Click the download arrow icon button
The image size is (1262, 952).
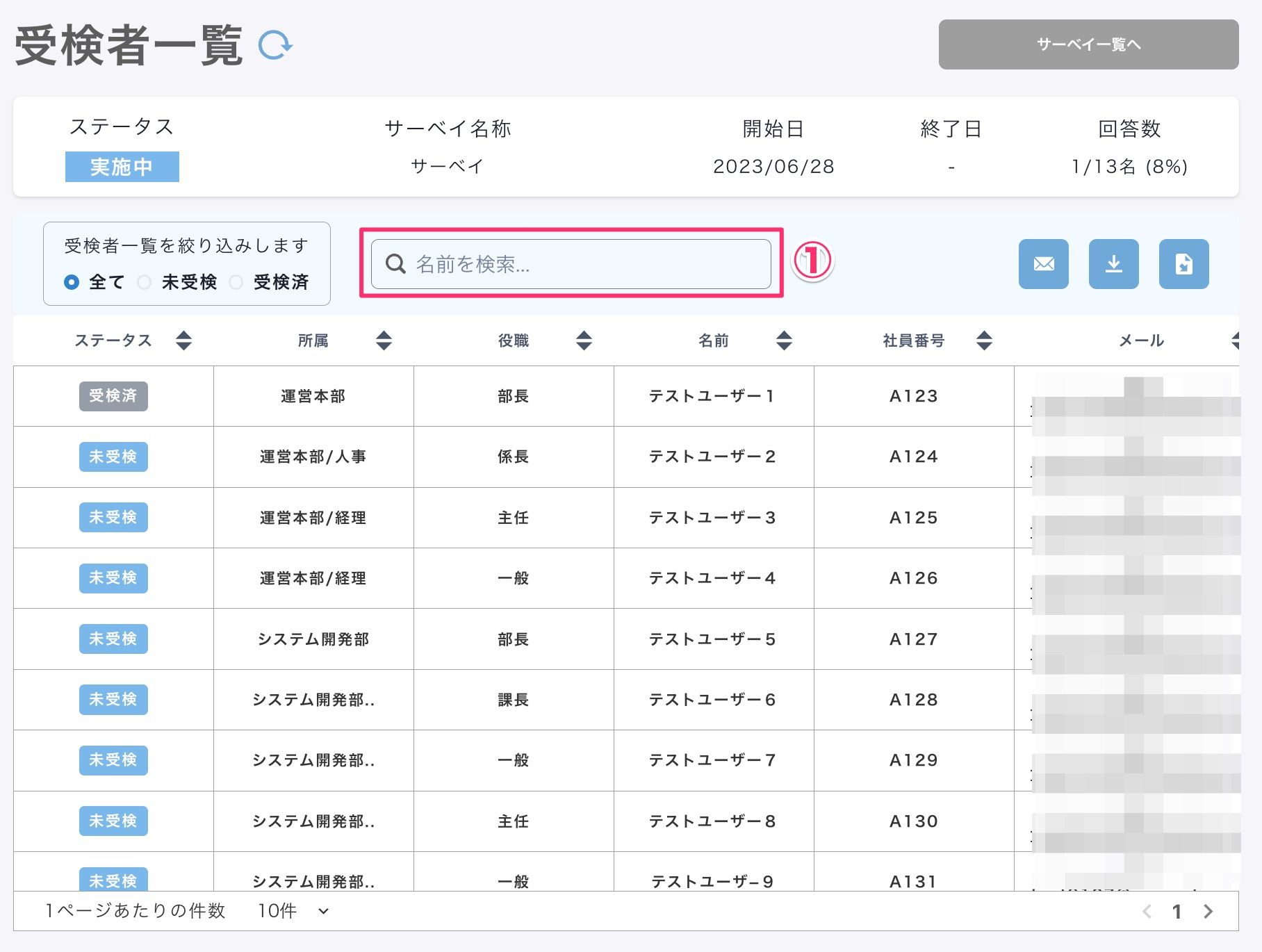coord(1113,264)
